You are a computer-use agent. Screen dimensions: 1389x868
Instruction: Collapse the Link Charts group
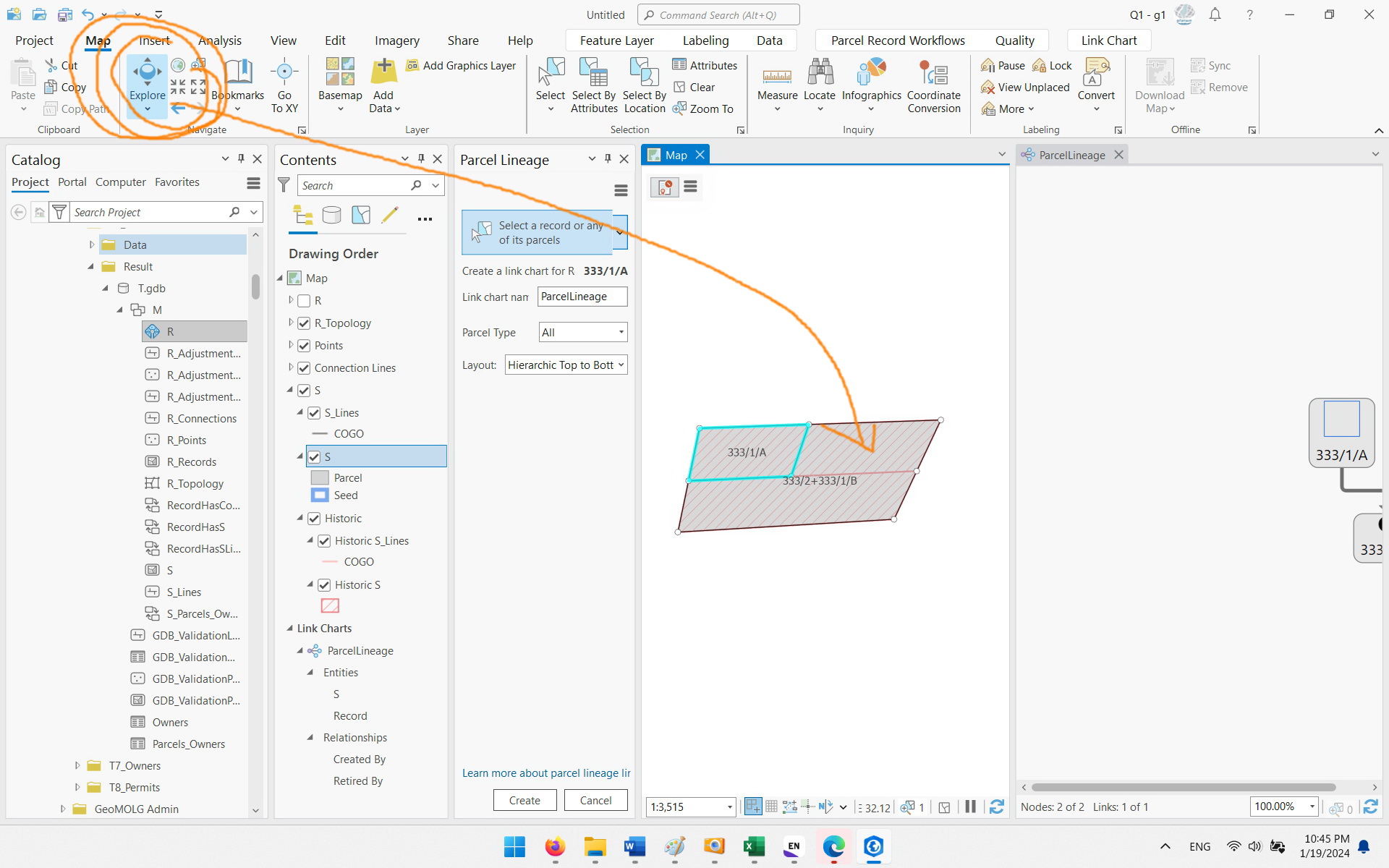289,628
